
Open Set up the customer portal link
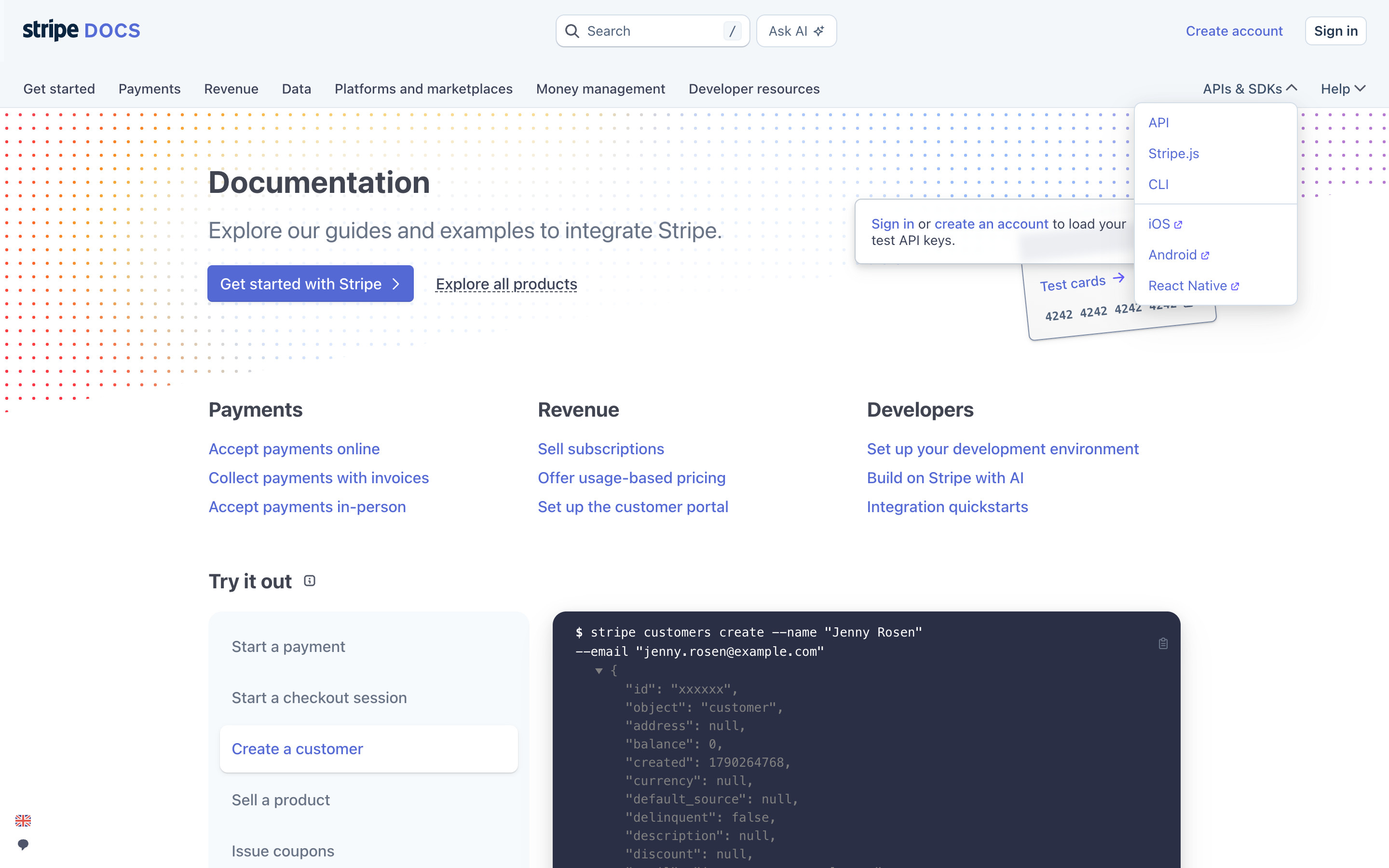pyautogui.click(x=632, y=507)
